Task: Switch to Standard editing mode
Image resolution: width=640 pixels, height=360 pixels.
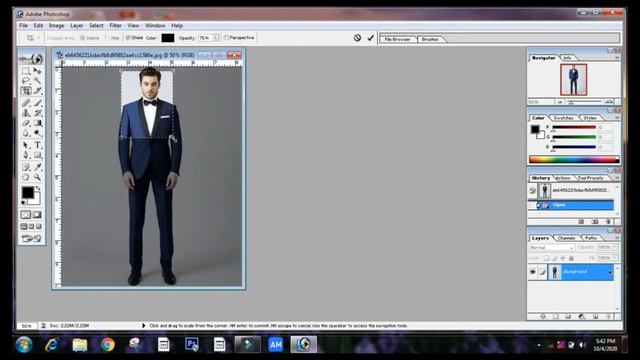Action: click(x=26, y=215)
